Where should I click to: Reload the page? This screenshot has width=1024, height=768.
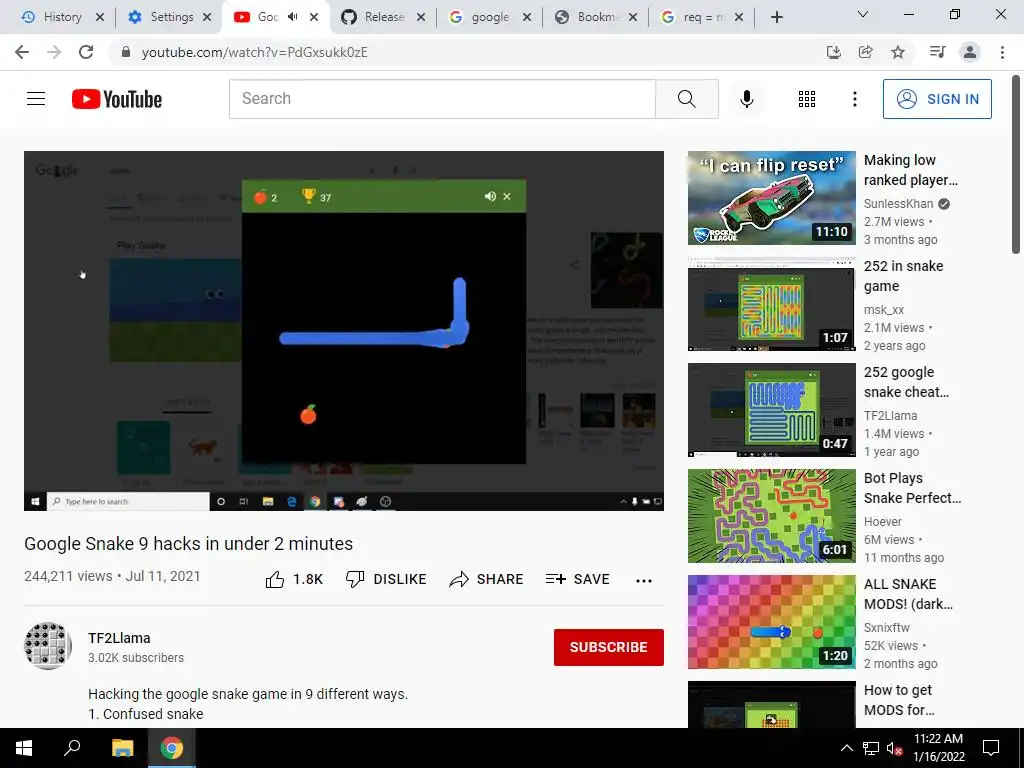(86, 52)
